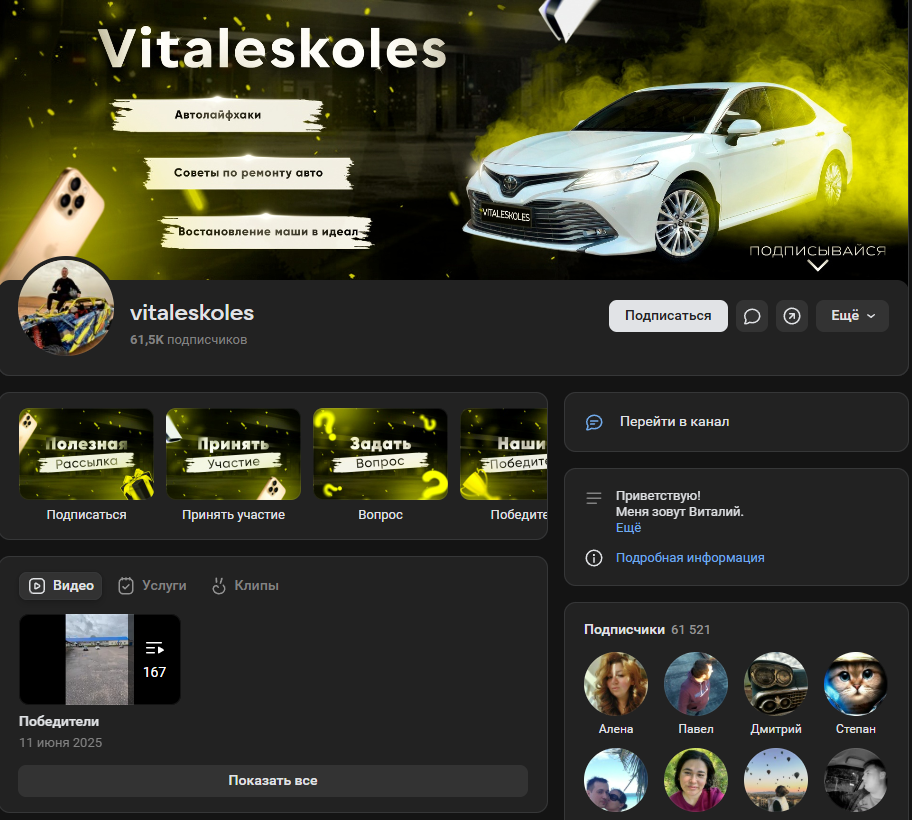Click the text lines icon beside Приветствую
The image size is (912, 820).
coord(594,497)
